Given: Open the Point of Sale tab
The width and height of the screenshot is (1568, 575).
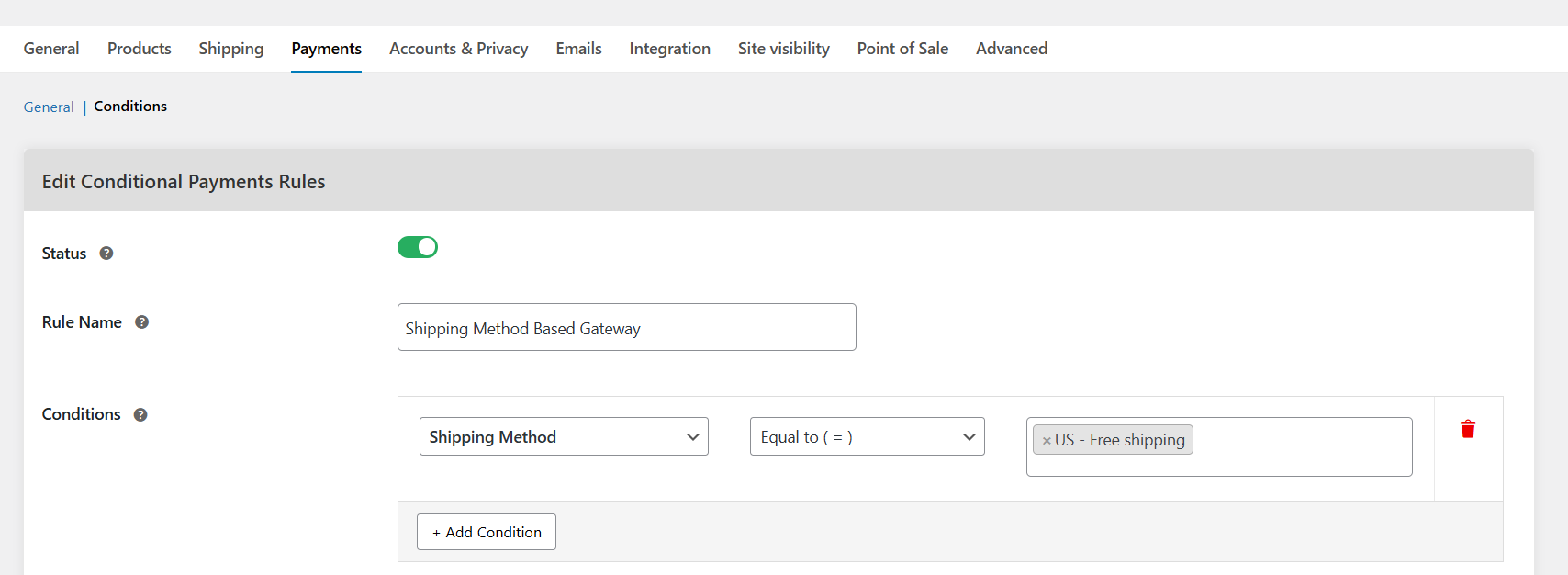Looking at the screenshot, I should click(903, 49).
